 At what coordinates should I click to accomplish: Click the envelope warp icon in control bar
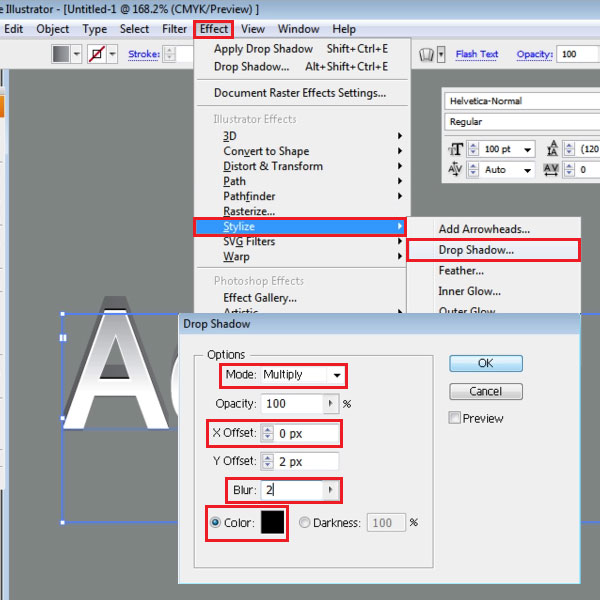[x=426, y=55]
